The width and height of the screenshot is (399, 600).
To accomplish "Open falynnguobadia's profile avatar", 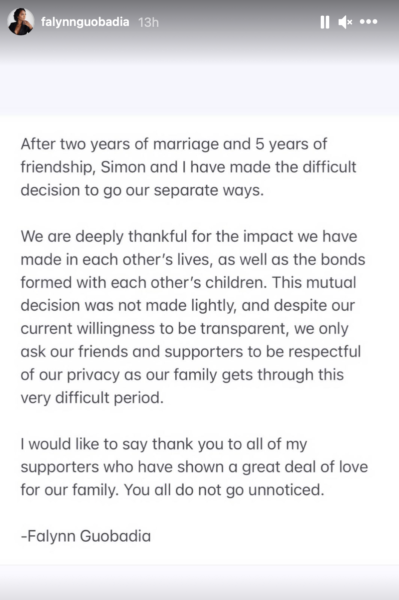I will (20, 22).
